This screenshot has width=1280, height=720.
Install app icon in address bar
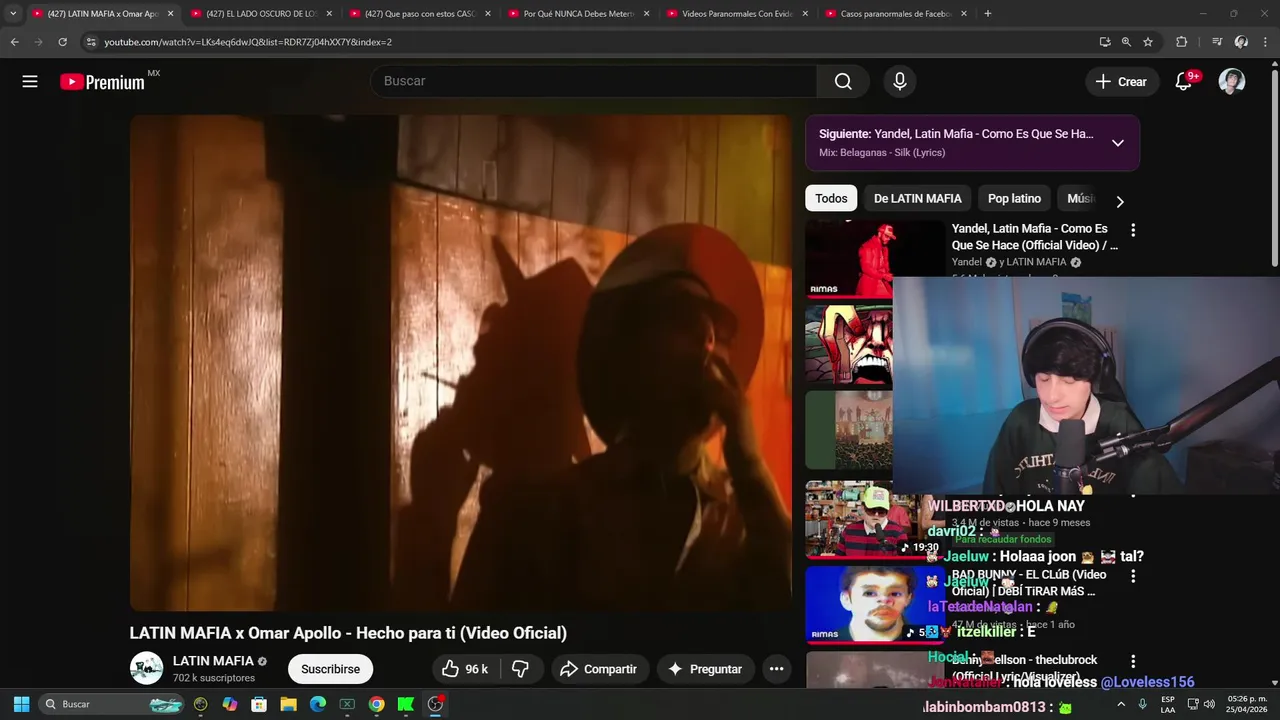pos(1105,42)
